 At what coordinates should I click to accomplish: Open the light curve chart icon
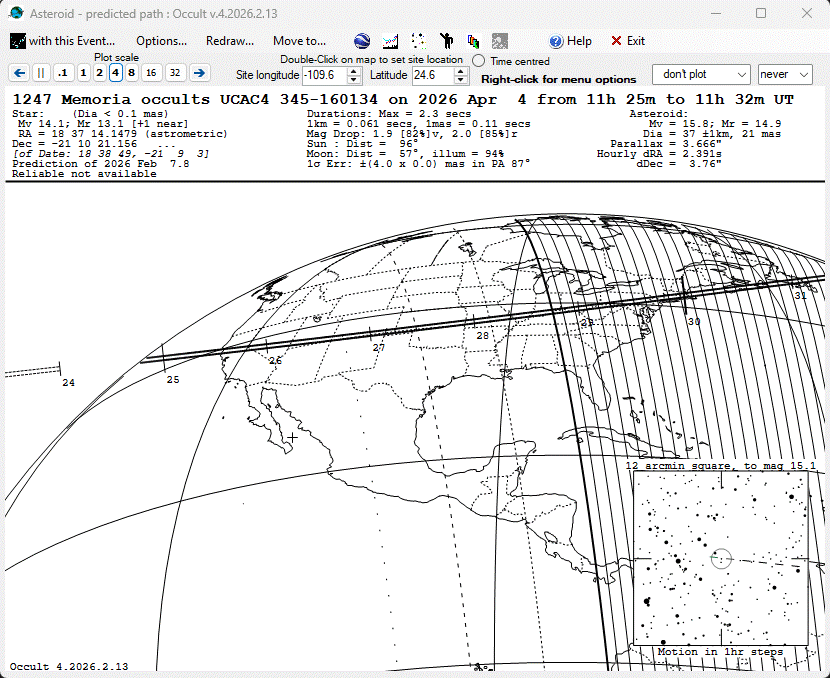point(391,41)
